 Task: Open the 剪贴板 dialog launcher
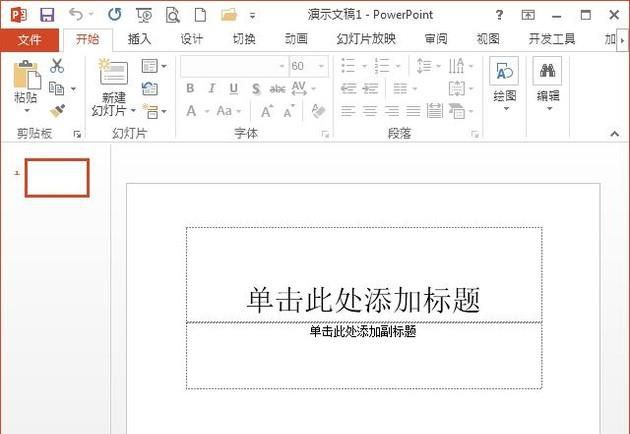coord(77,135)
